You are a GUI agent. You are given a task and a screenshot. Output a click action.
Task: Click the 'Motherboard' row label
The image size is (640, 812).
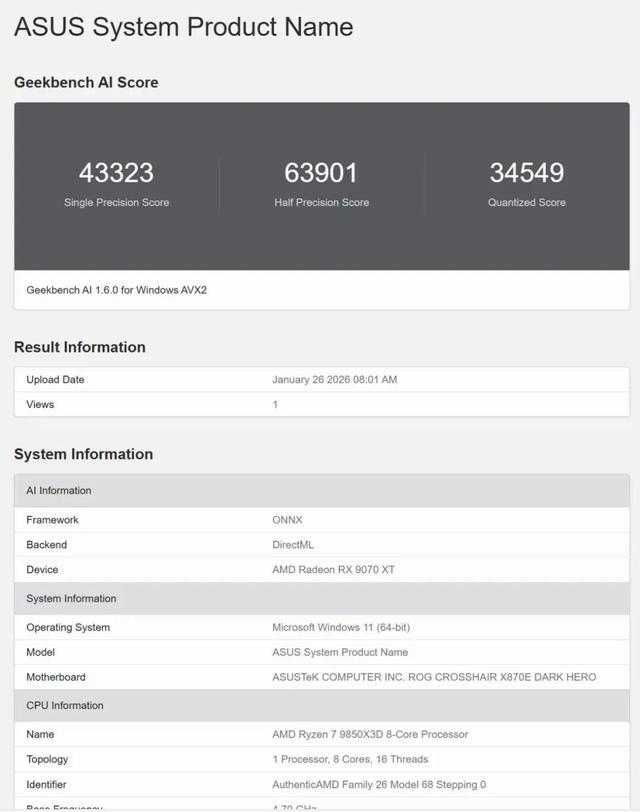56,677
